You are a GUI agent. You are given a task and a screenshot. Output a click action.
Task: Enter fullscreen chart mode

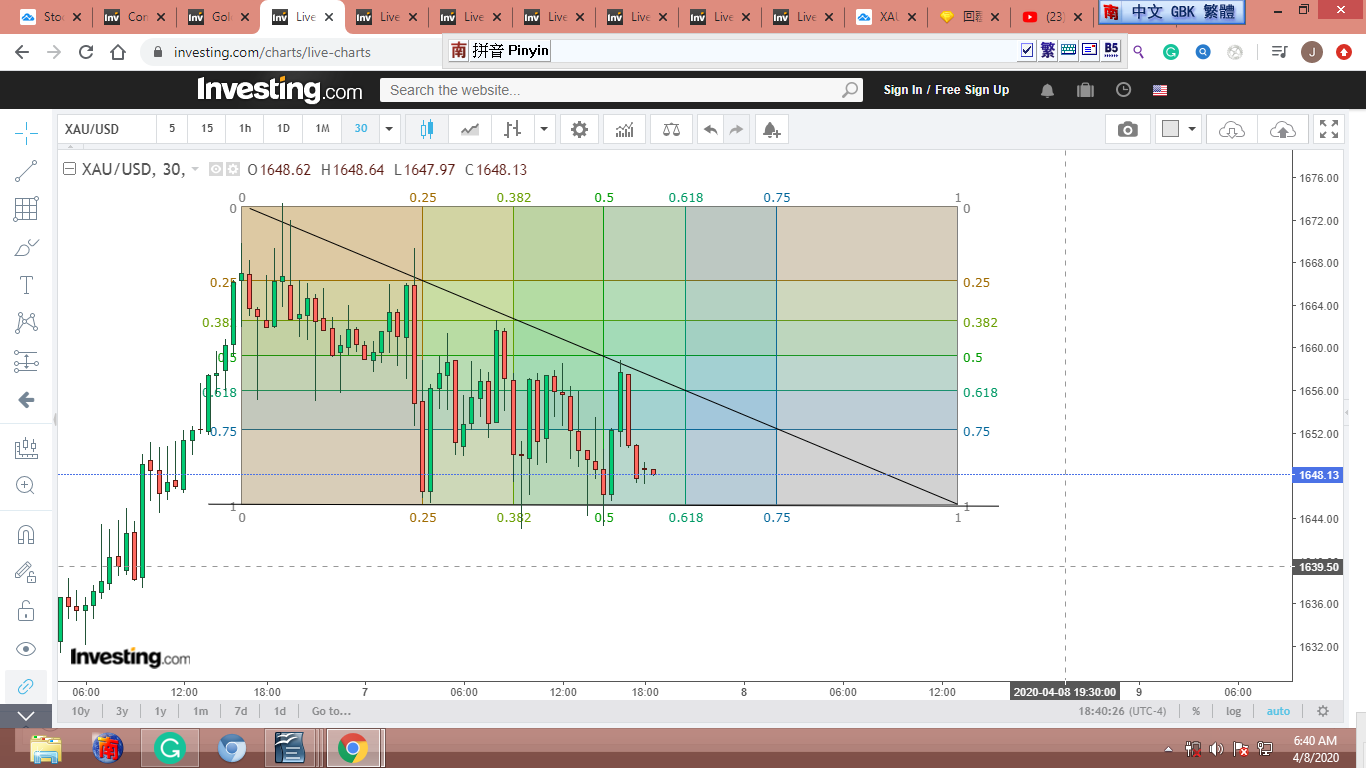click(x=1328, y=129)
